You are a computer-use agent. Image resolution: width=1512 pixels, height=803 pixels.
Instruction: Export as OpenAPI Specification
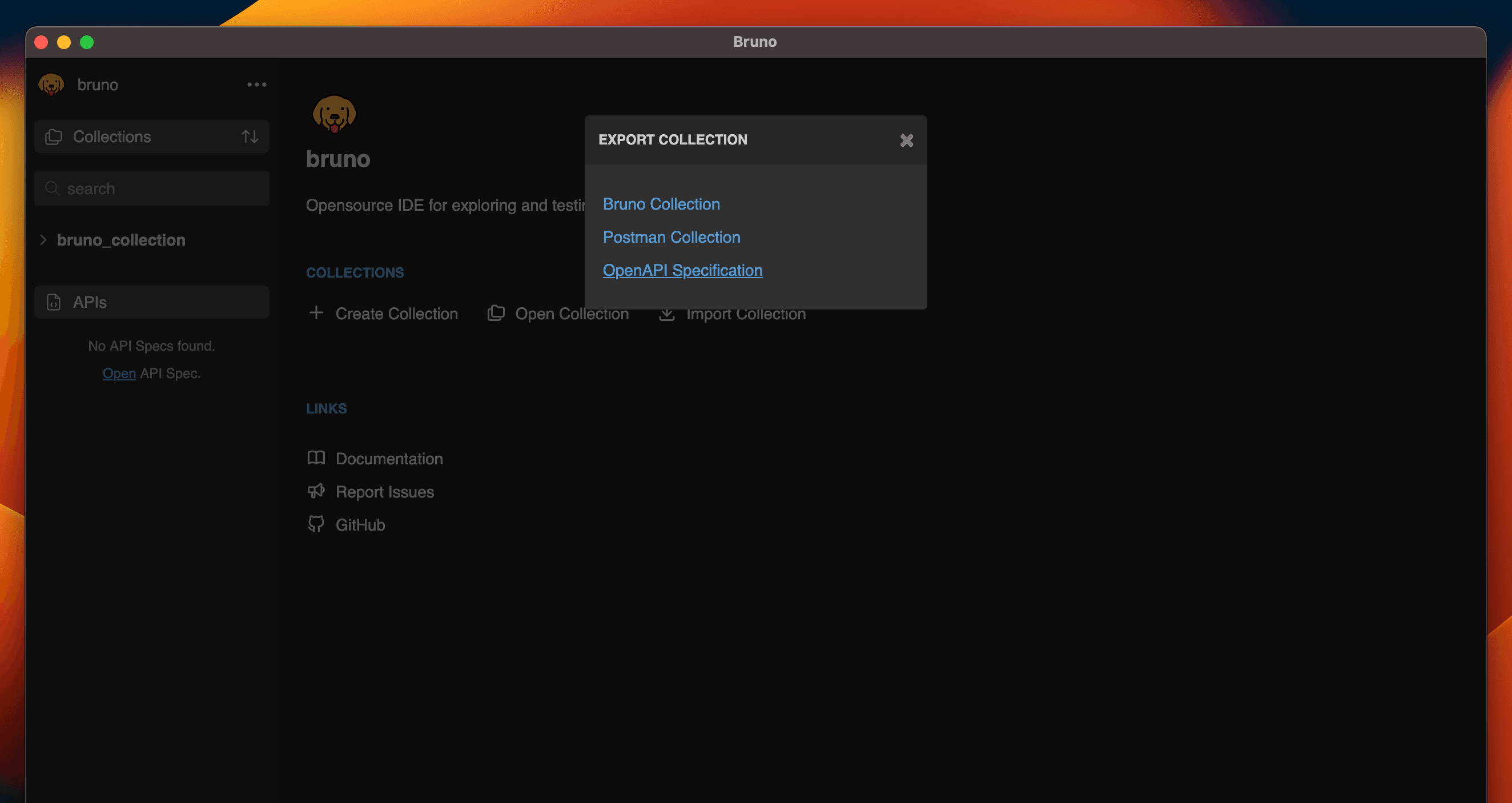(x=683, y=271)
